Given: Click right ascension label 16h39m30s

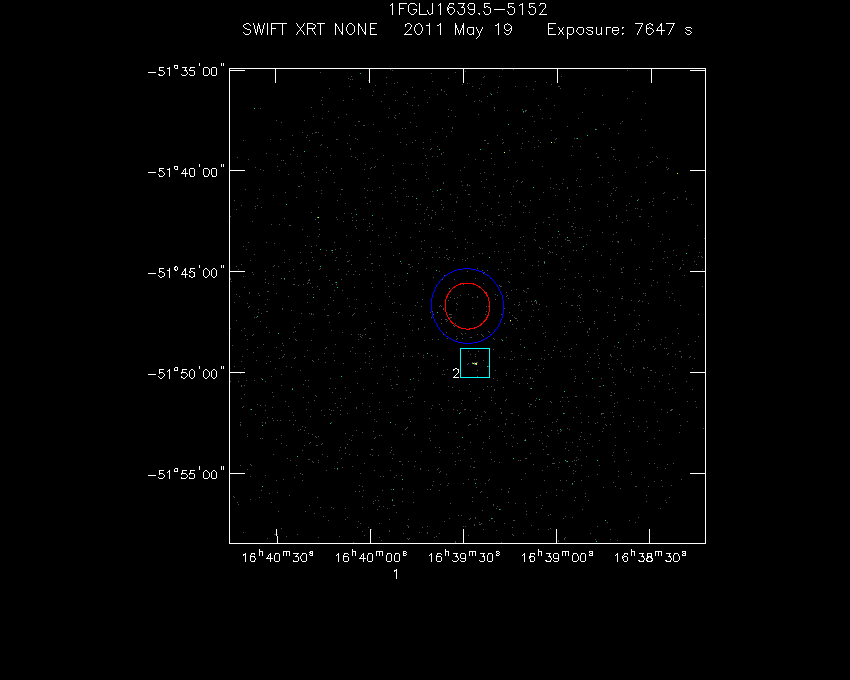Looking at the screenshot, I should point(464,557).
